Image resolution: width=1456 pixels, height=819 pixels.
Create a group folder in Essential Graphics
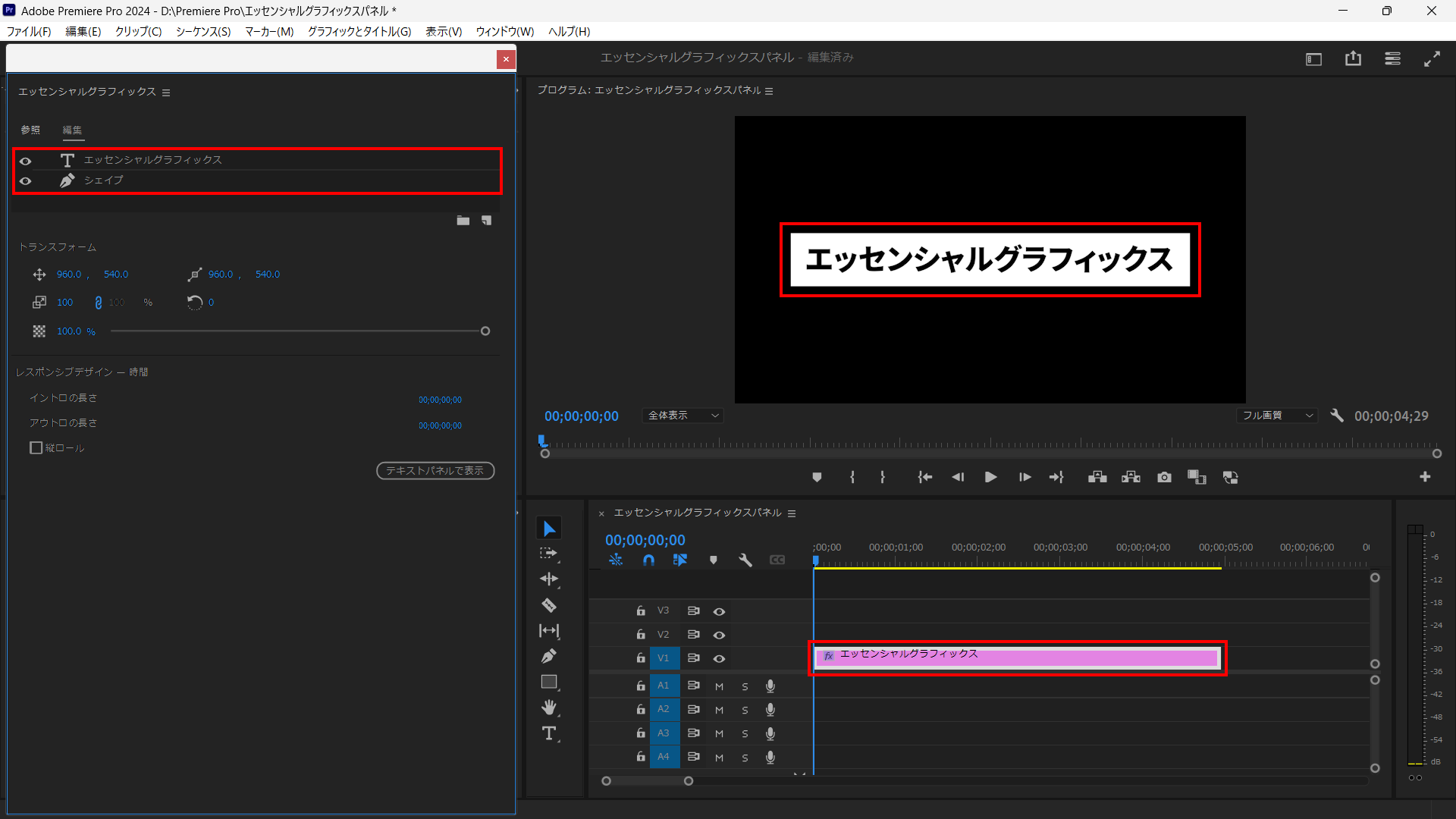click(x=463, y=221)
